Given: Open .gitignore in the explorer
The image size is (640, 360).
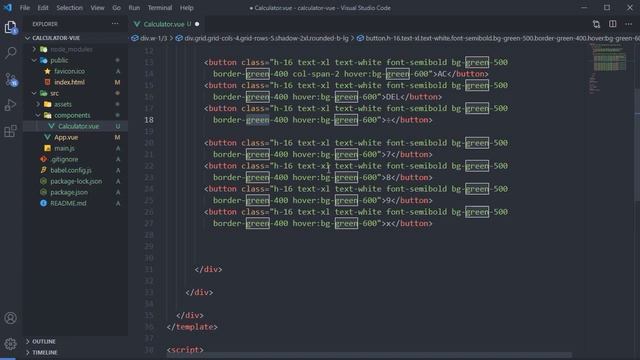Looking at the screenshot, I should pos(76,159).
